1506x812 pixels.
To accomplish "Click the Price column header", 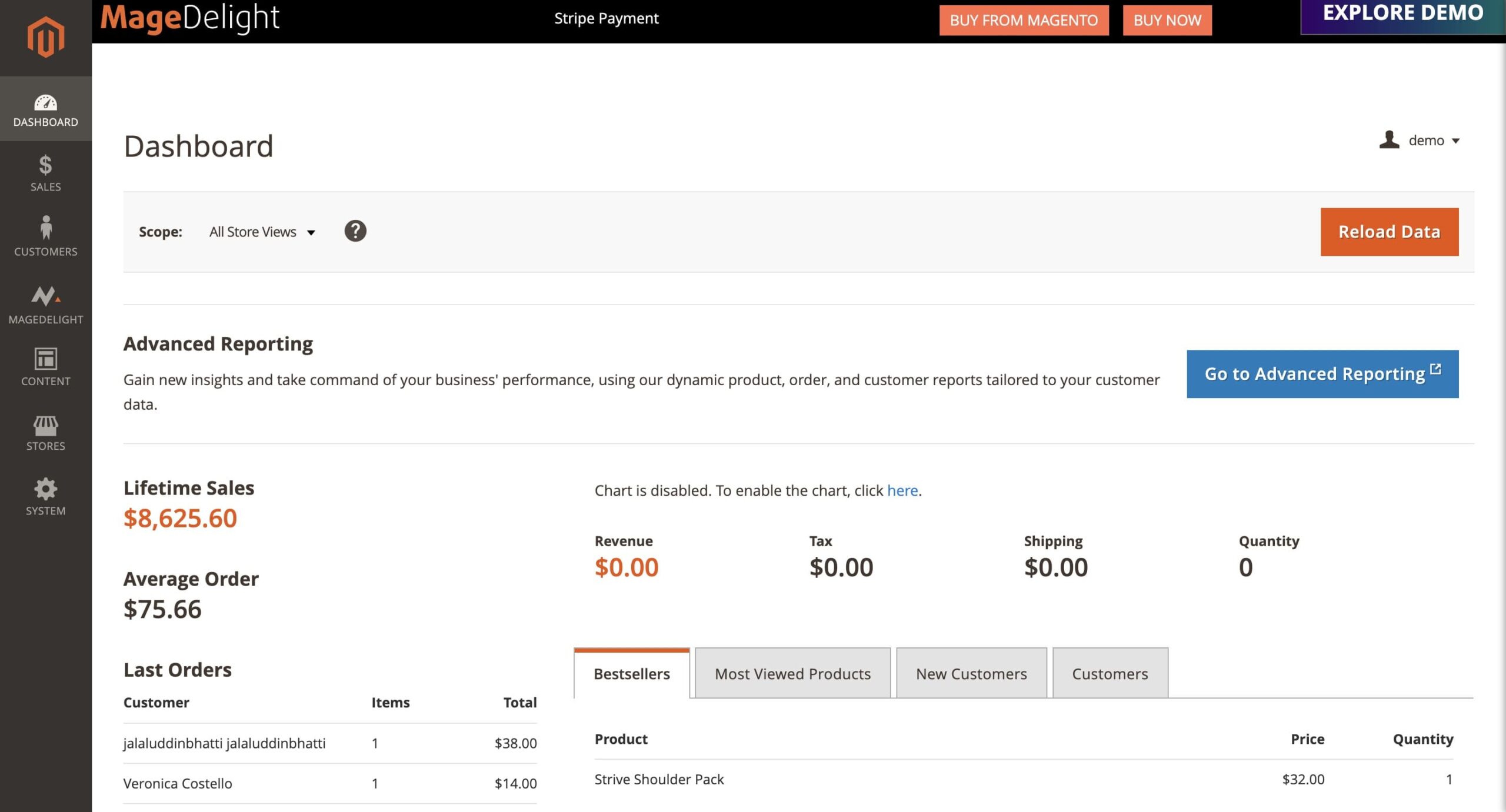I will (x=1307, y=739).
